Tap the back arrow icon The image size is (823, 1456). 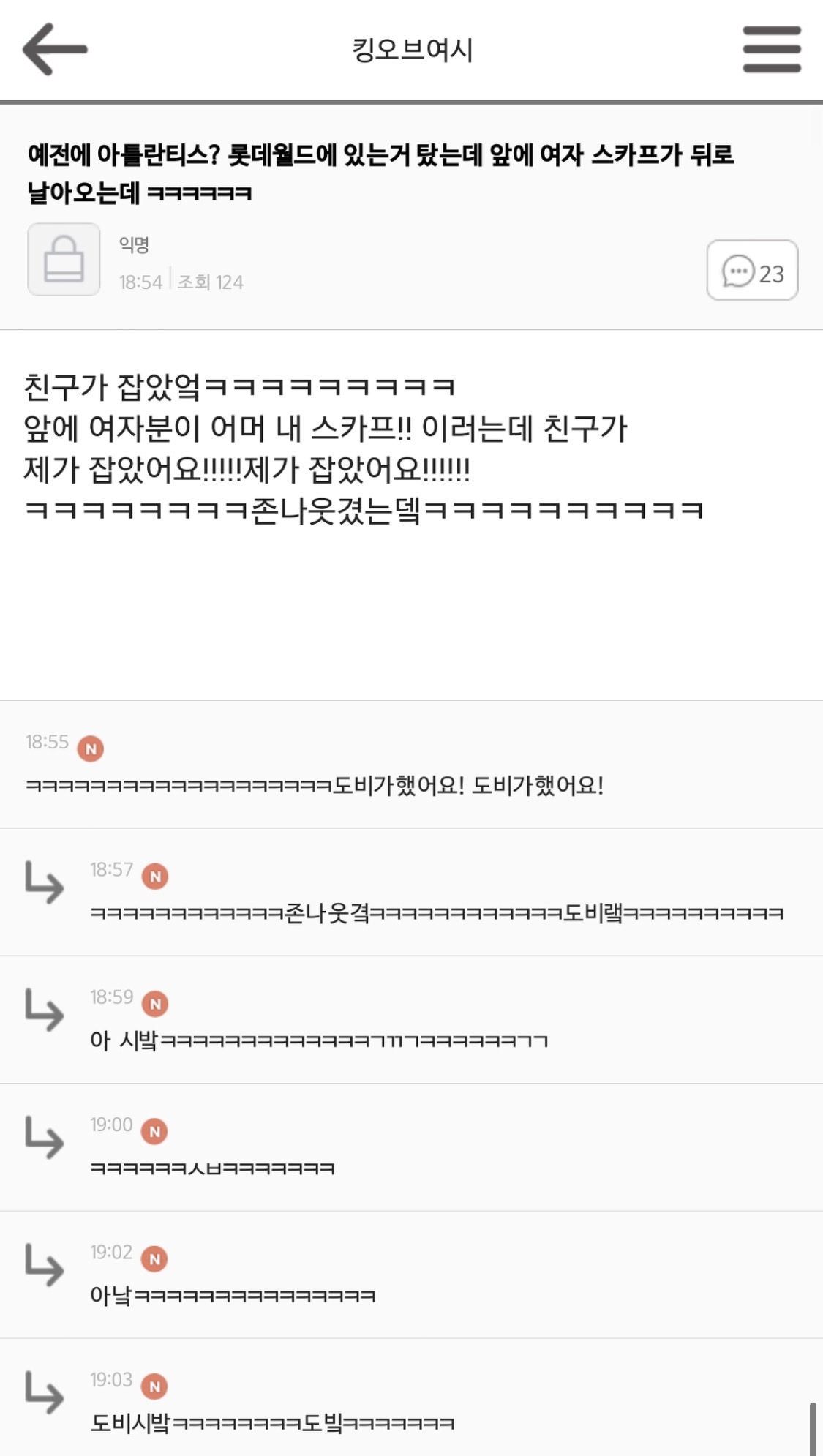(55, 49)
